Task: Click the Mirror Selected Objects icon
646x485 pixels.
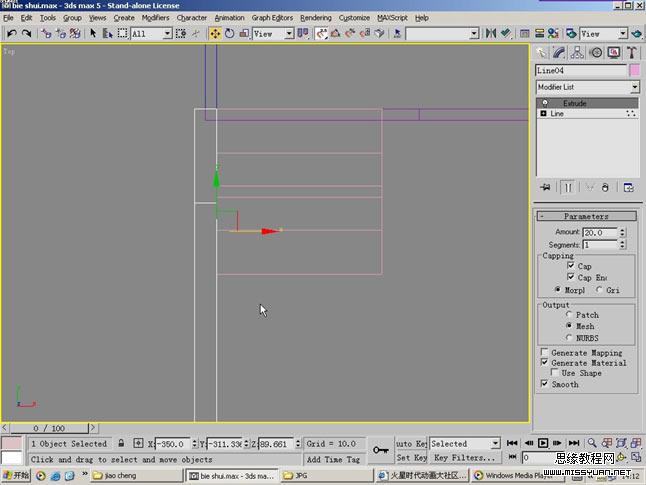Action: [x=490, y=33]
